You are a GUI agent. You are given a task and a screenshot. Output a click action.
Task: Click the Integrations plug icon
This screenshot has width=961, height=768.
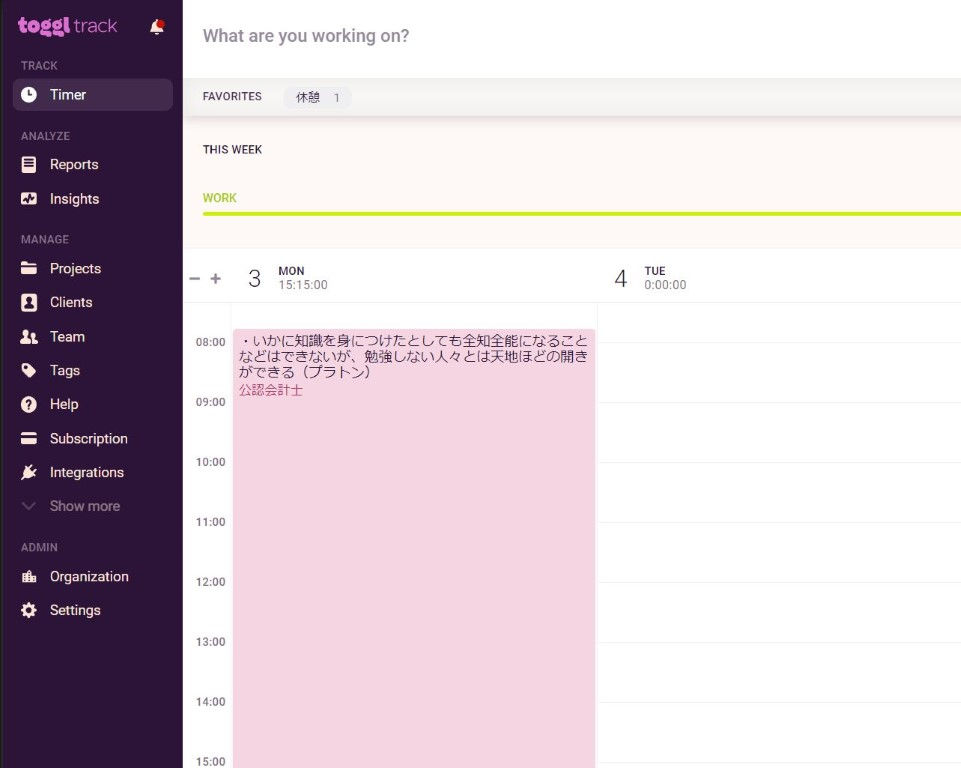(x=29, y=472)
